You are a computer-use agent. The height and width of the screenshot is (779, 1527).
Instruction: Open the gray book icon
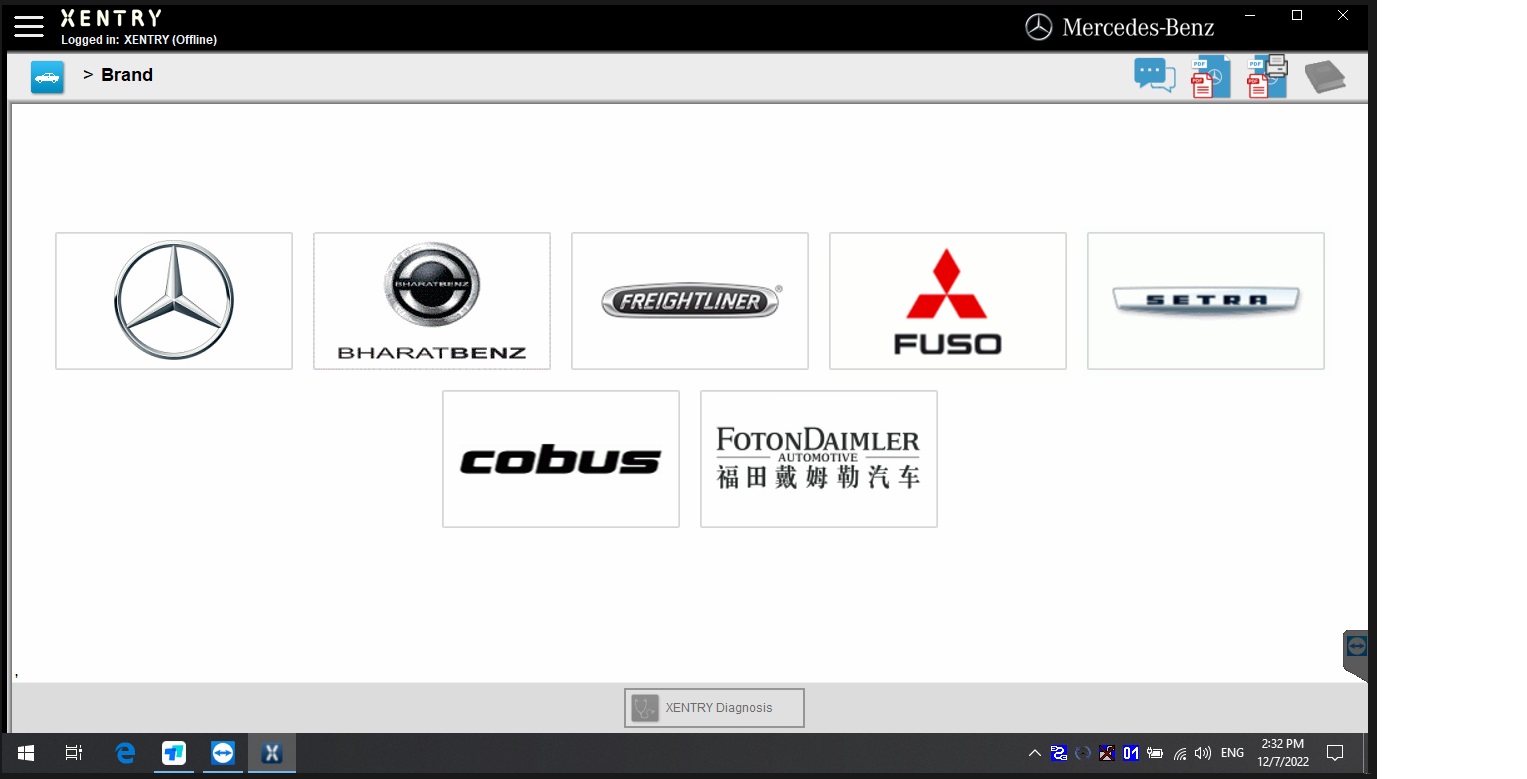[1325, 77]
